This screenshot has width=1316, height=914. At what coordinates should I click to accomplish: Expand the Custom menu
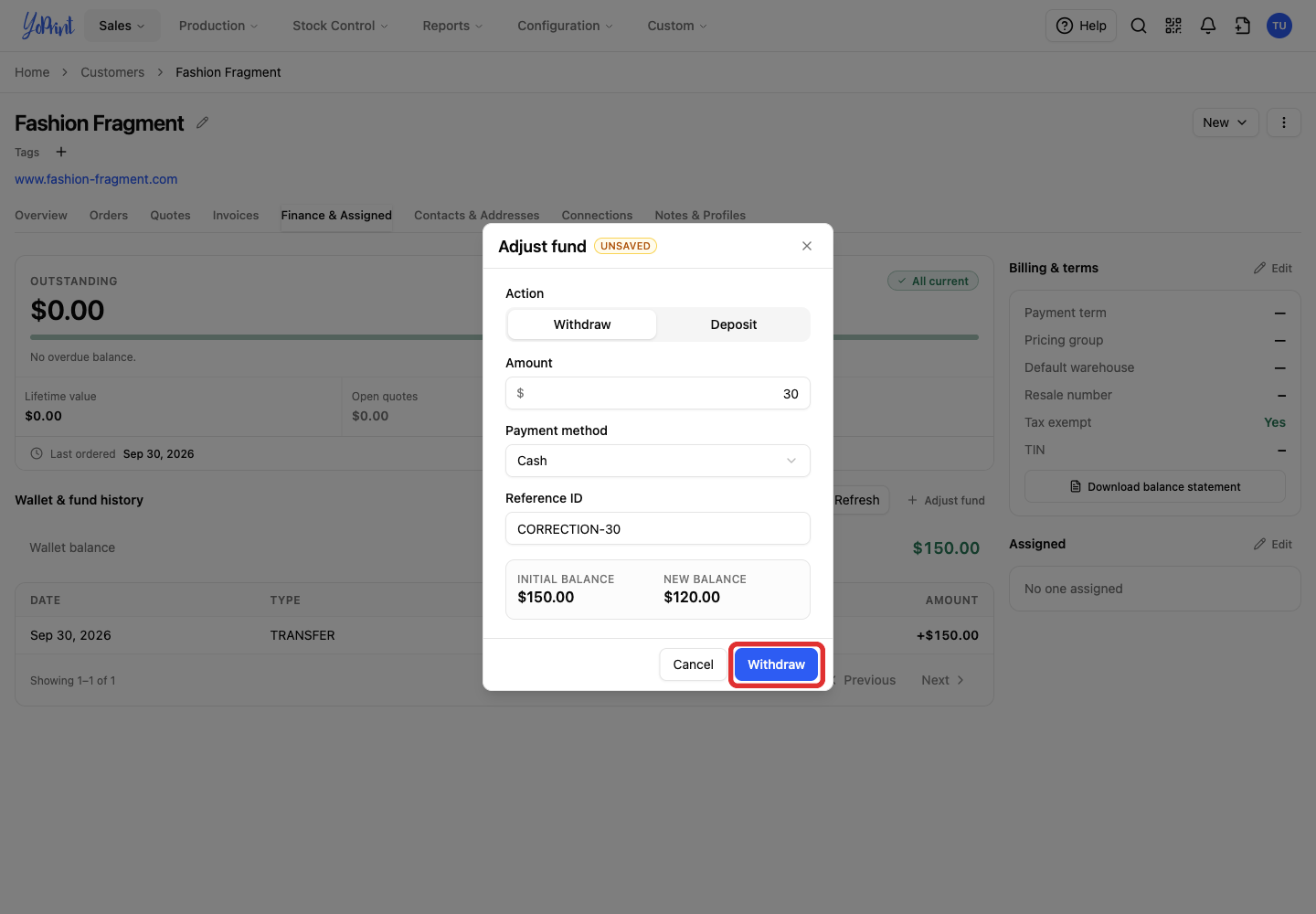coord(677,26)
